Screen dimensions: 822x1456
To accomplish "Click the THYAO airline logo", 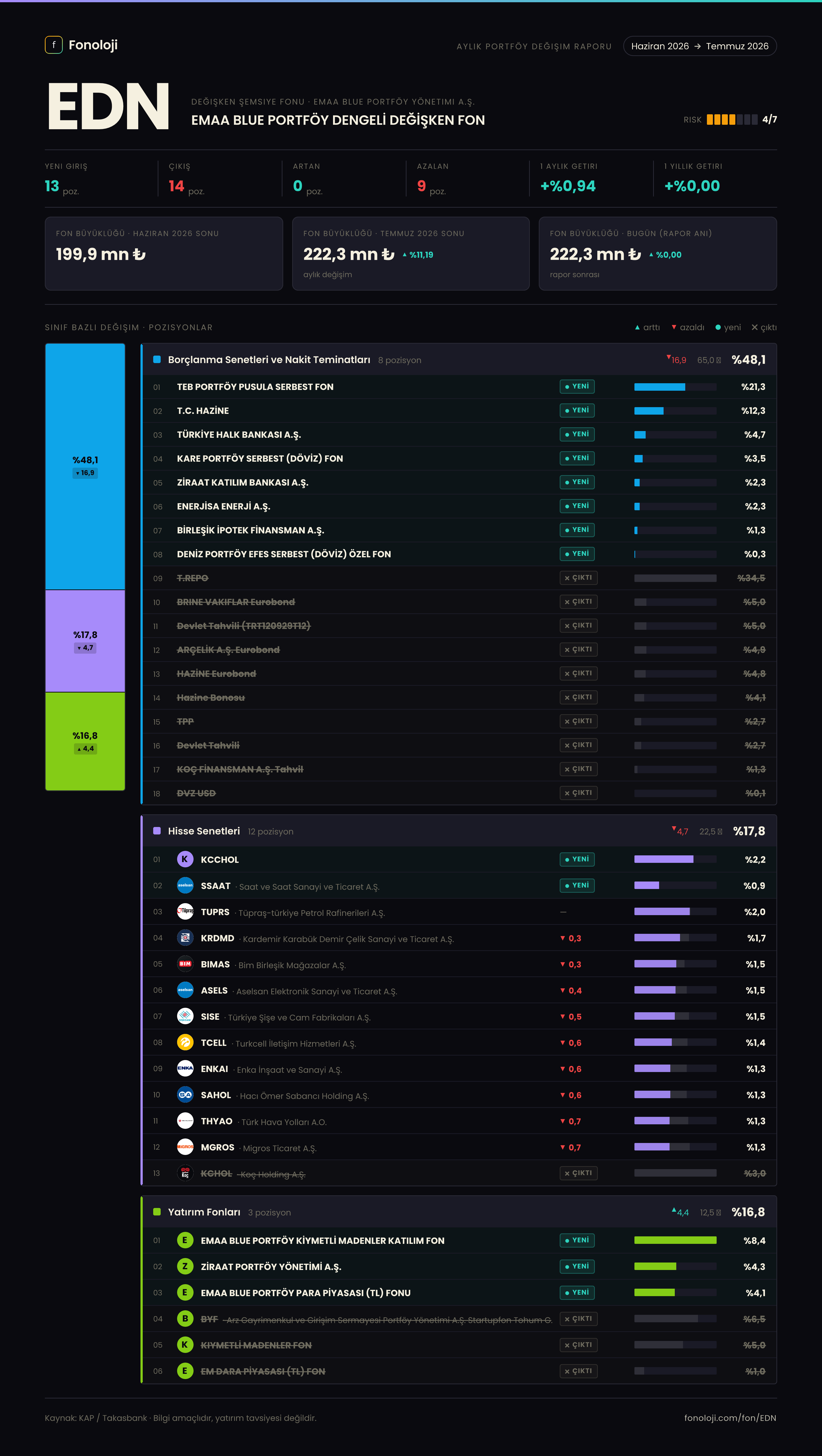I will pos(185,1121).
